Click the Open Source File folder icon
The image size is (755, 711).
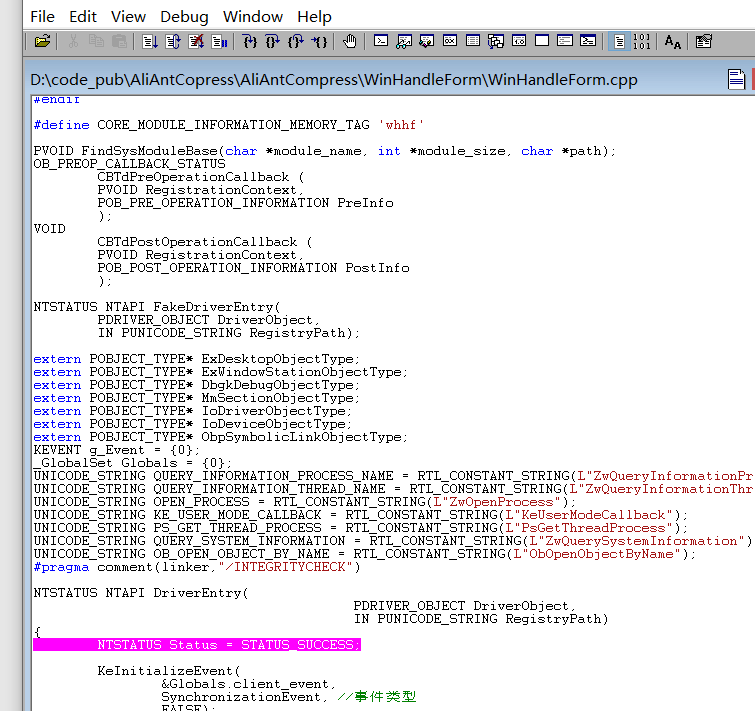coord(42,42)
